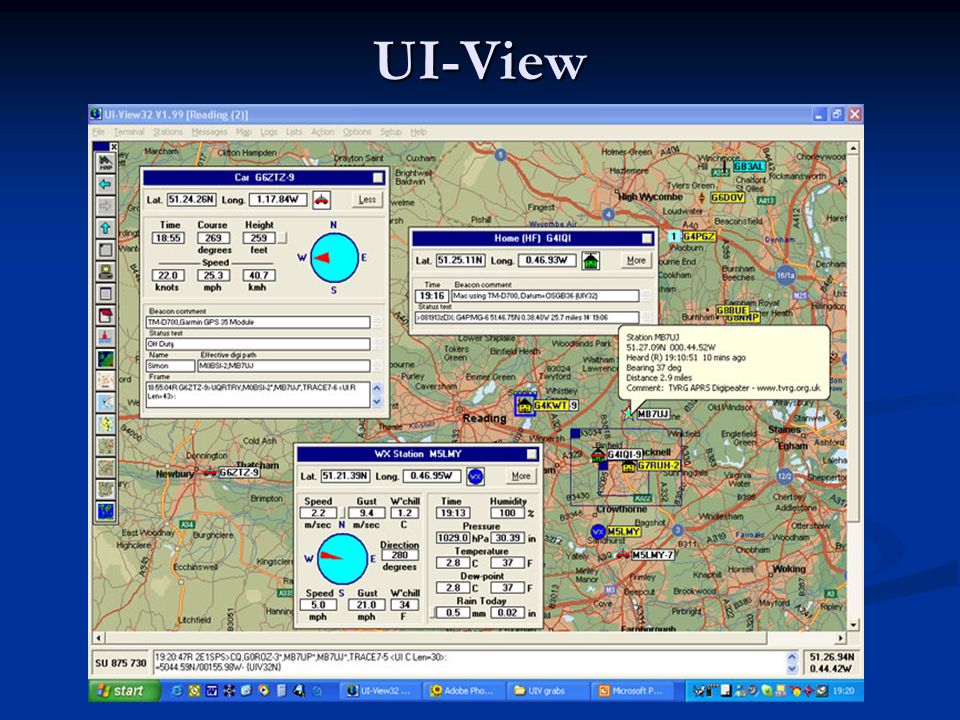Screen dimensions: 960x720
Task: Expand the Beacon comment field in G6ZTZ-9 window
Action: [x=378, y=322]
